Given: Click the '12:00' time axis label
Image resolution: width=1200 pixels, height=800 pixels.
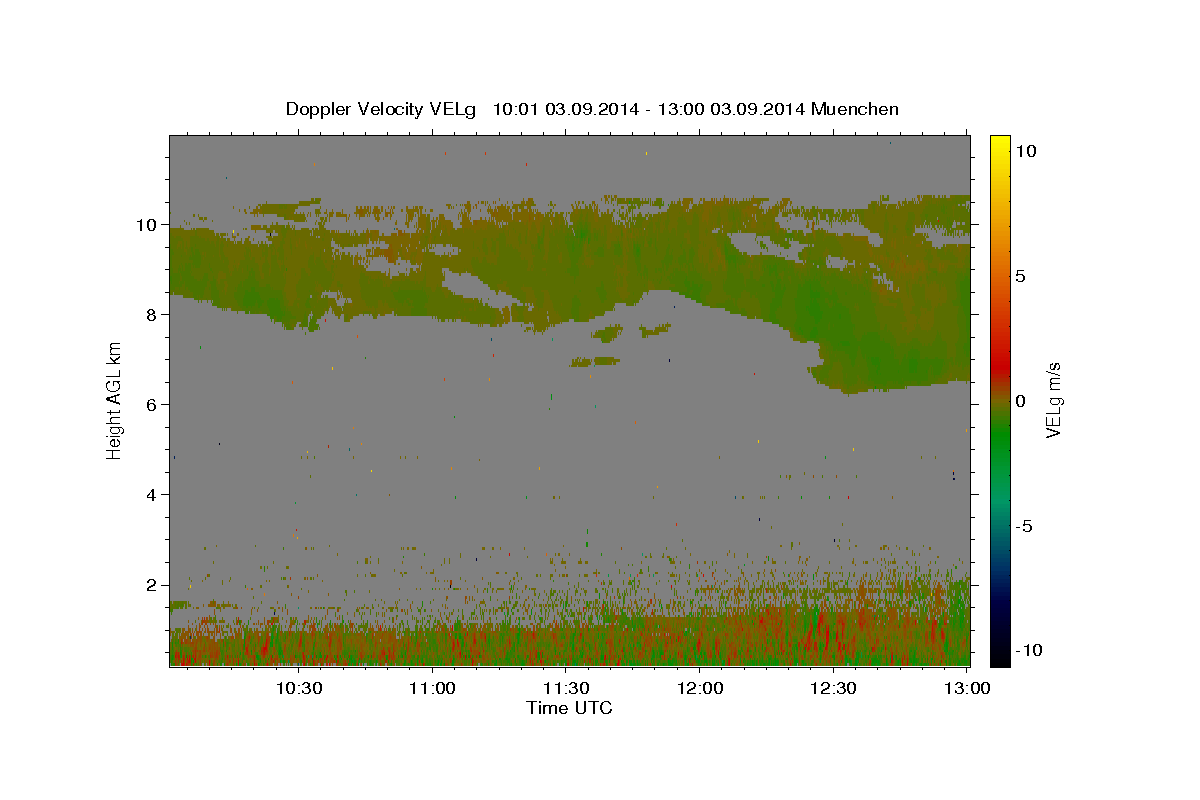Looking at the screenshot, I should (x=700, y=688).
